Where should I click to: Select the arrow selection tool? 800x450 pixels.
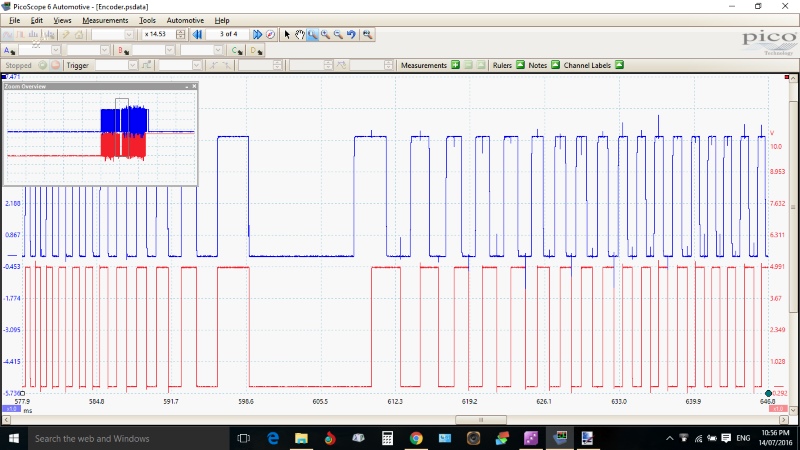(287, 34)
